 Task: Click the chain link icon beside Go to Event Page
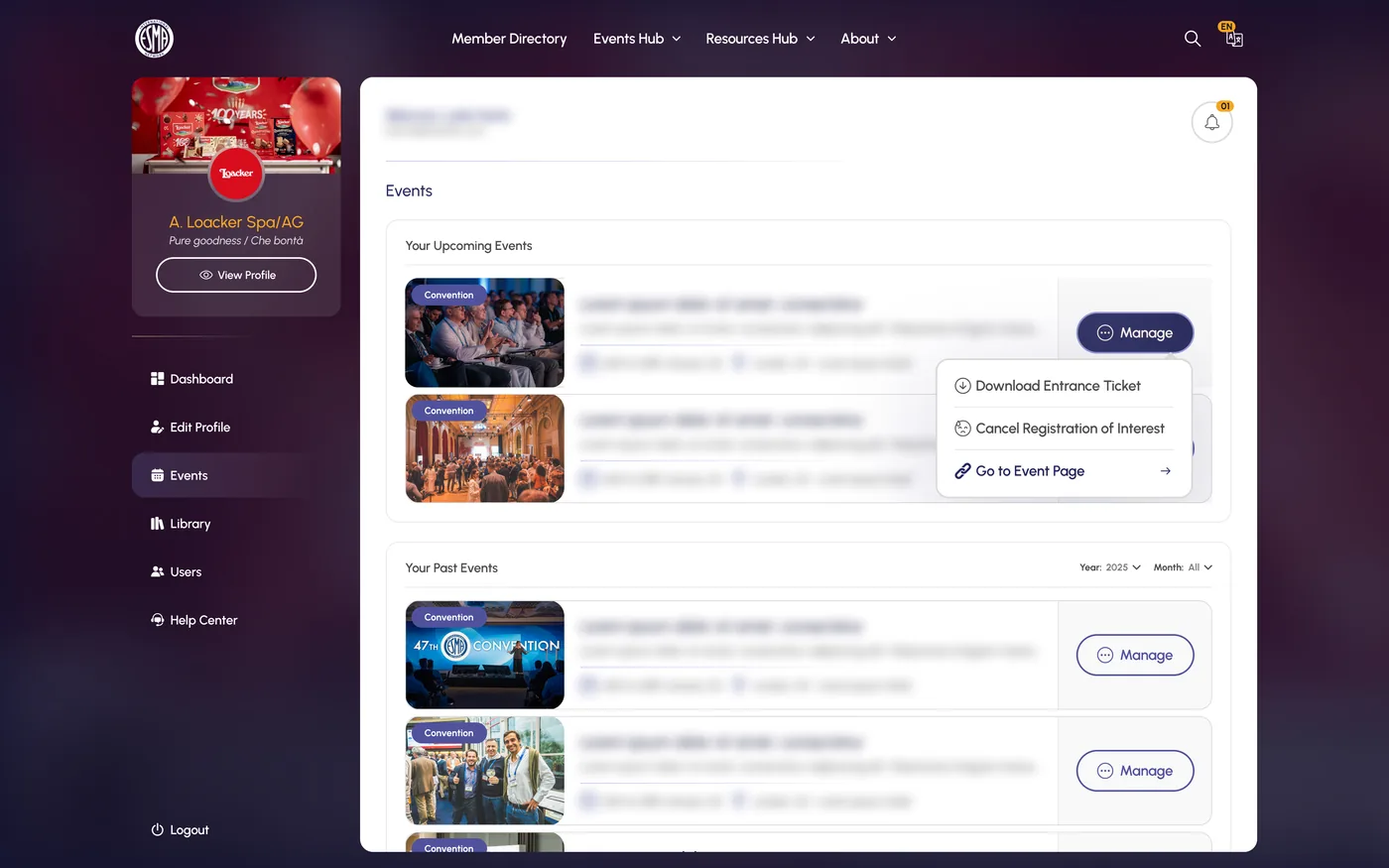962,471
